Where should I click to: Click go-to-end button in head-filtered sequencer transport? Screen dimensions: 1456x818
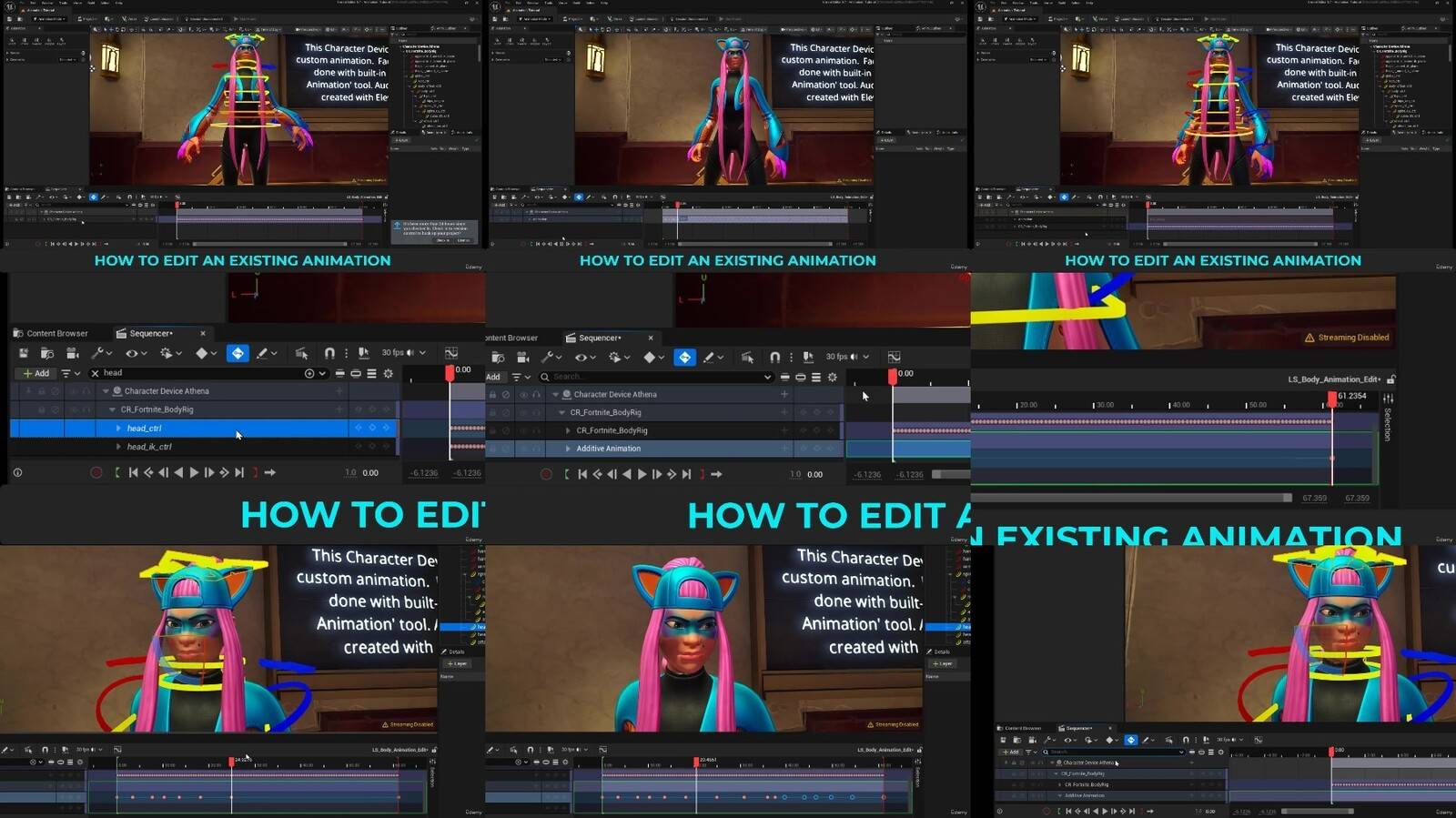pyautogui.click(x=239, y=472)
